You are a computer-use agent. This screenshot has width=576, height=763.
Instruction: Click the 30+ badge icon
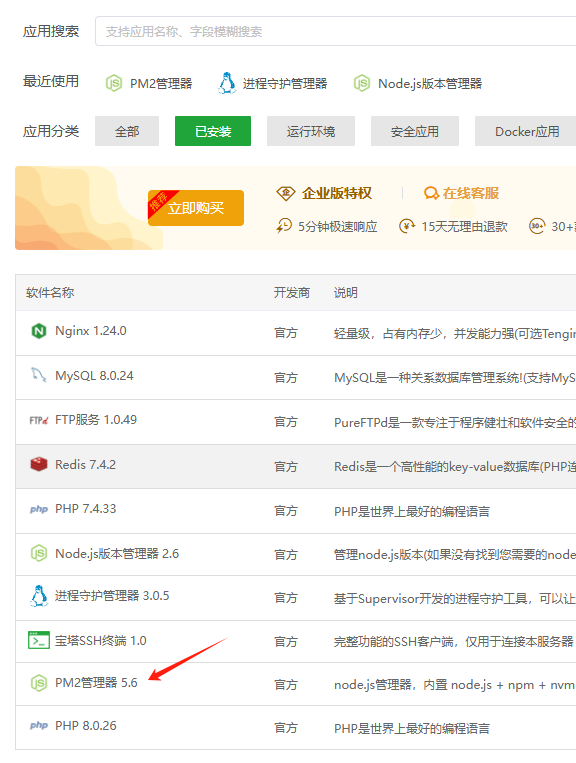tap(537, 226)
